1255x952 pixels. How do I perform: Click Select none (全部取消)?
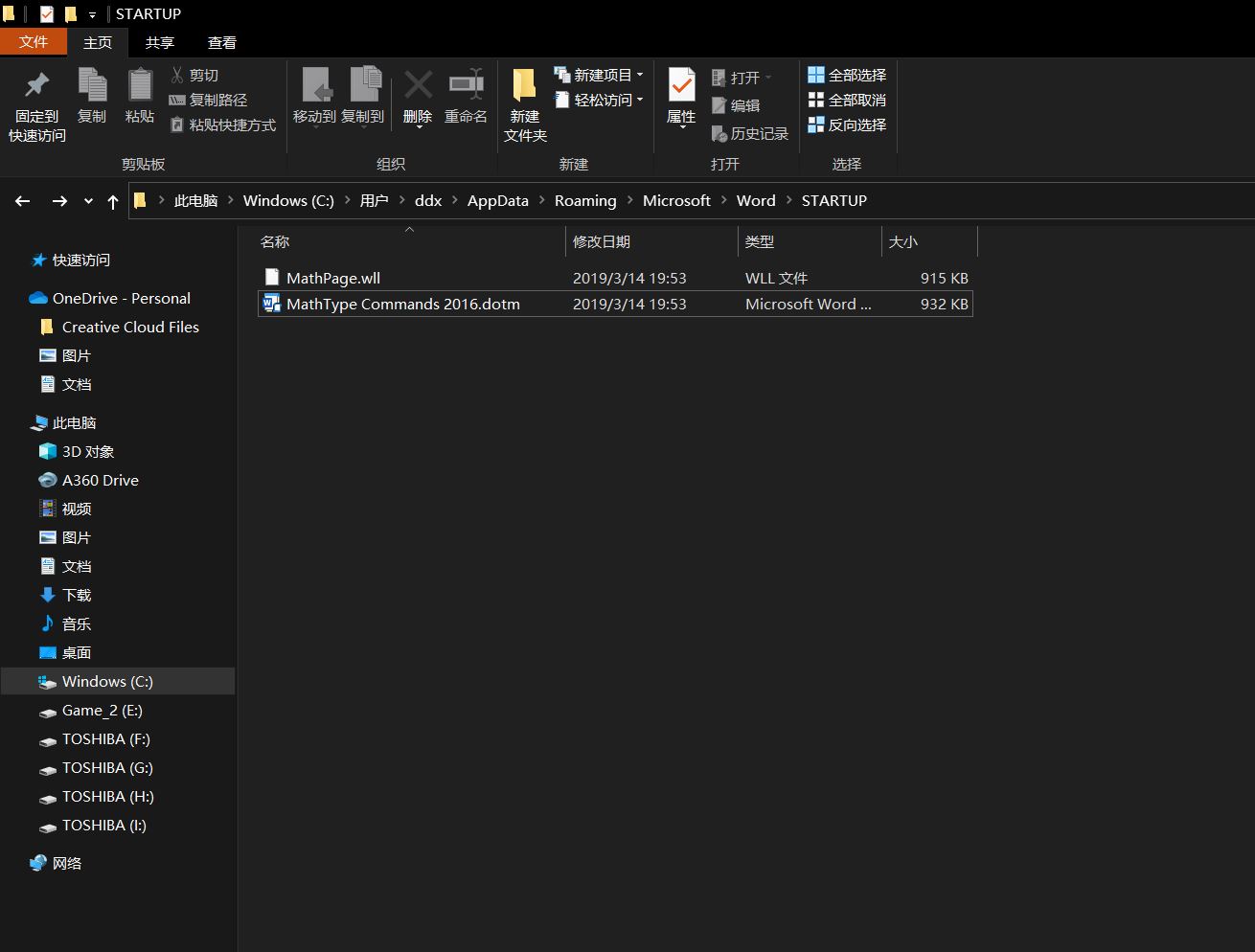pyautogui.click(x=847, y=100)
